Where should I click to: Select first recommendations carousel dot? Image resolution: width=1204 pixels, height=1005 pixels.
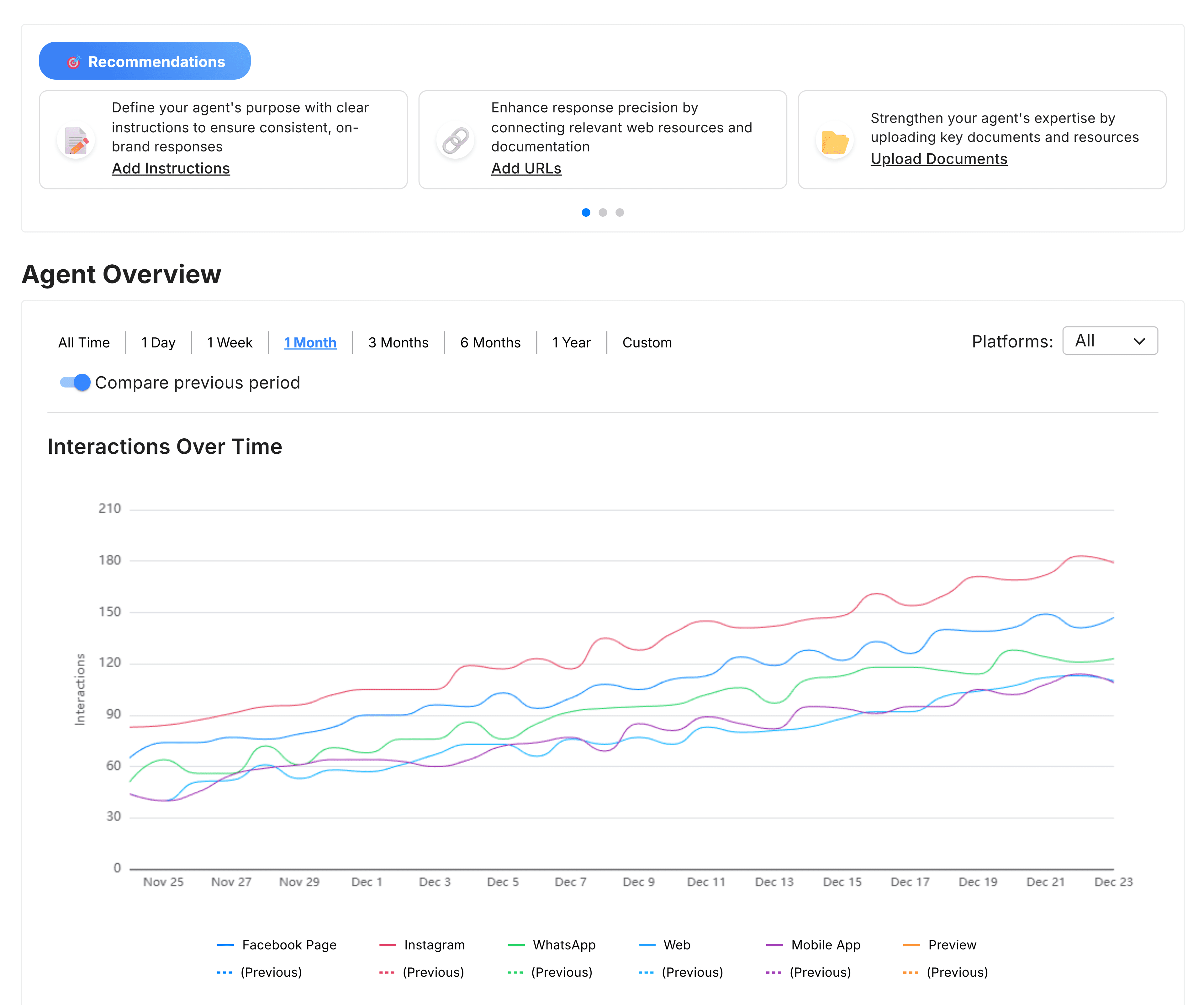click(x=586, y=212)
